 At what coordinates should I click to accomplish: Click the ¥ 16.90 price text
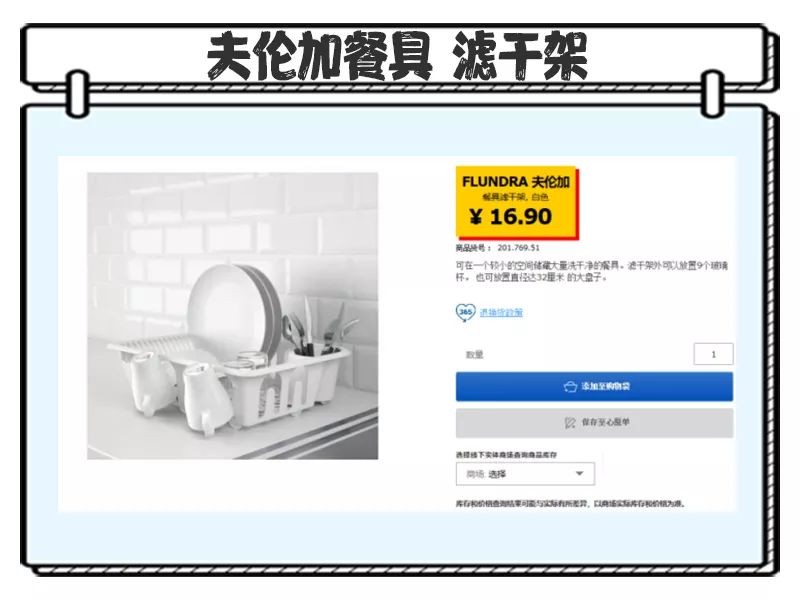[510, 217]
